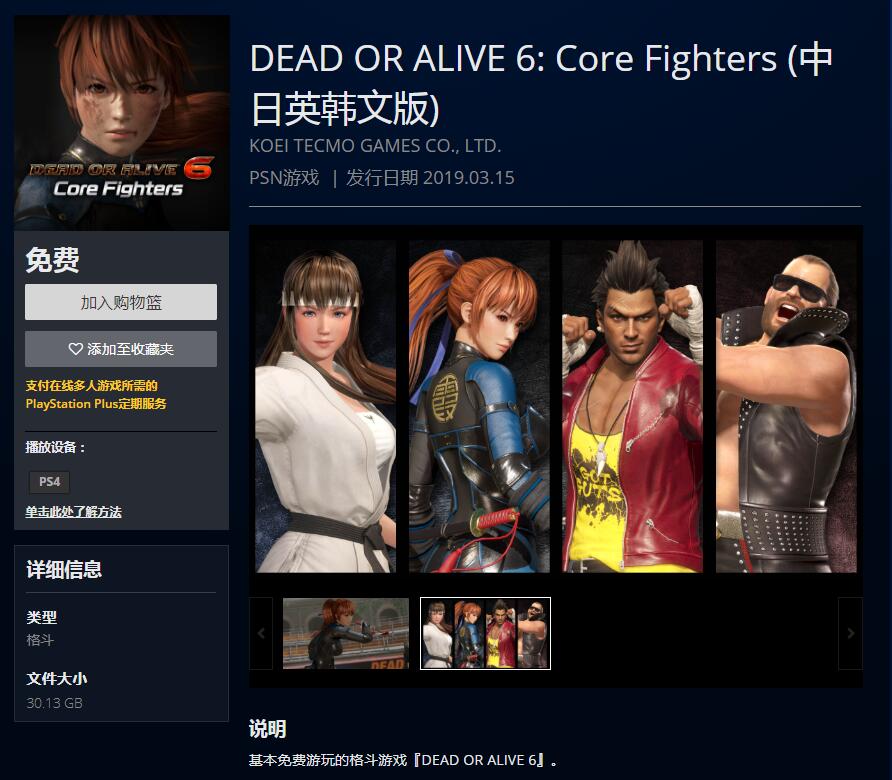Click the game title heading
Screen dimensions: 892x780
pyautogui.click(x=541, y=84)
